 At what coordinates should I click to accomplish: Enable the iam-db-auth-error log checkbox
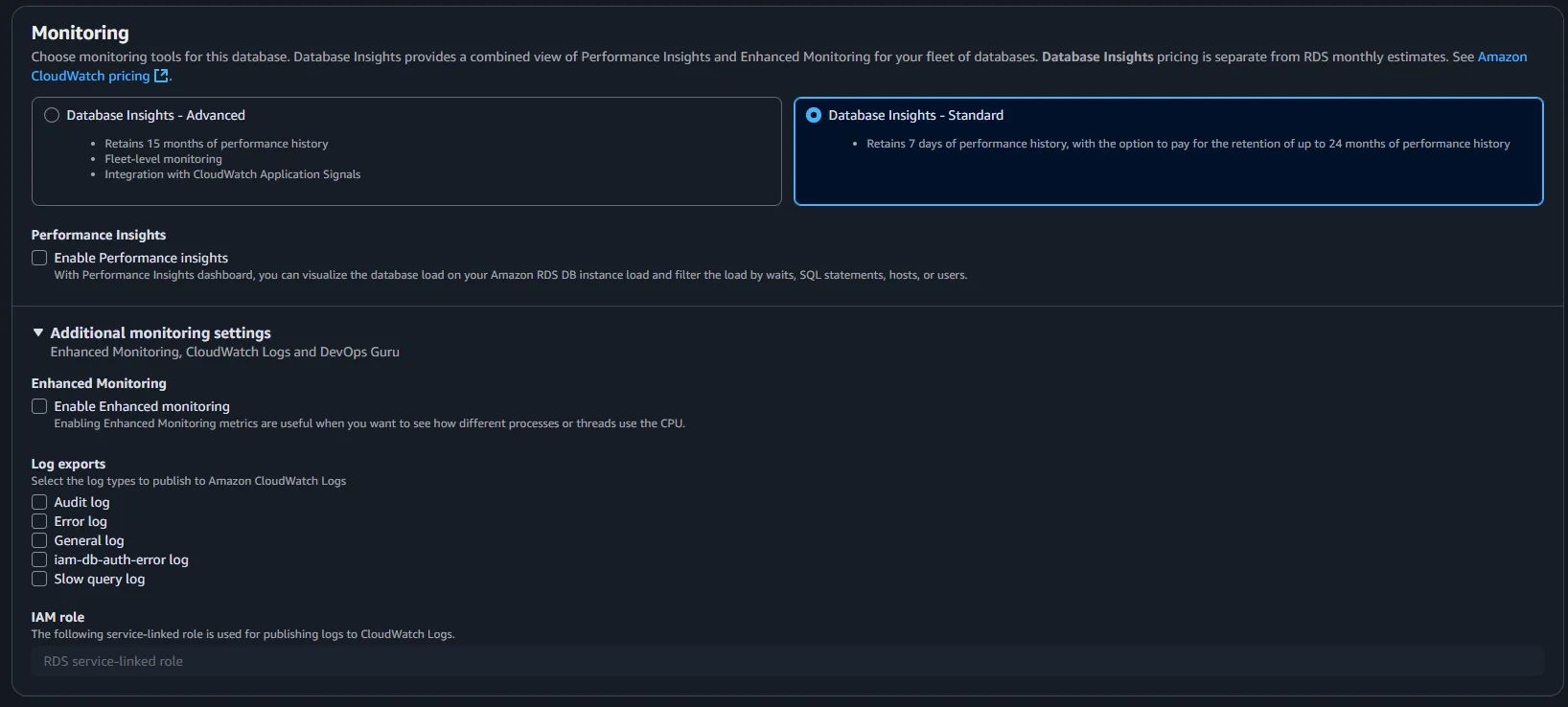39,559
